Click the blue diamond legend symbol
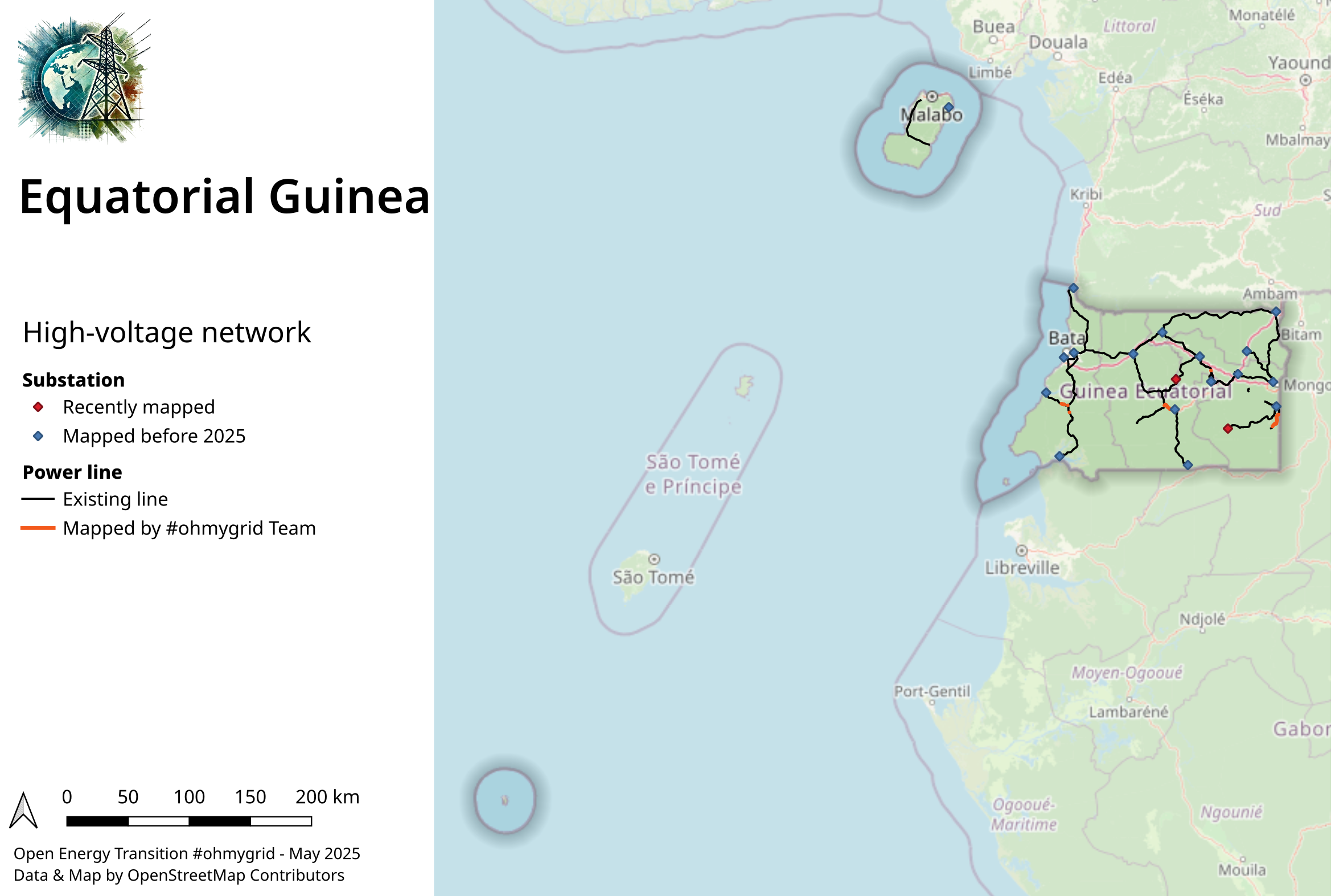The image size is (1331, 896). 38,436
